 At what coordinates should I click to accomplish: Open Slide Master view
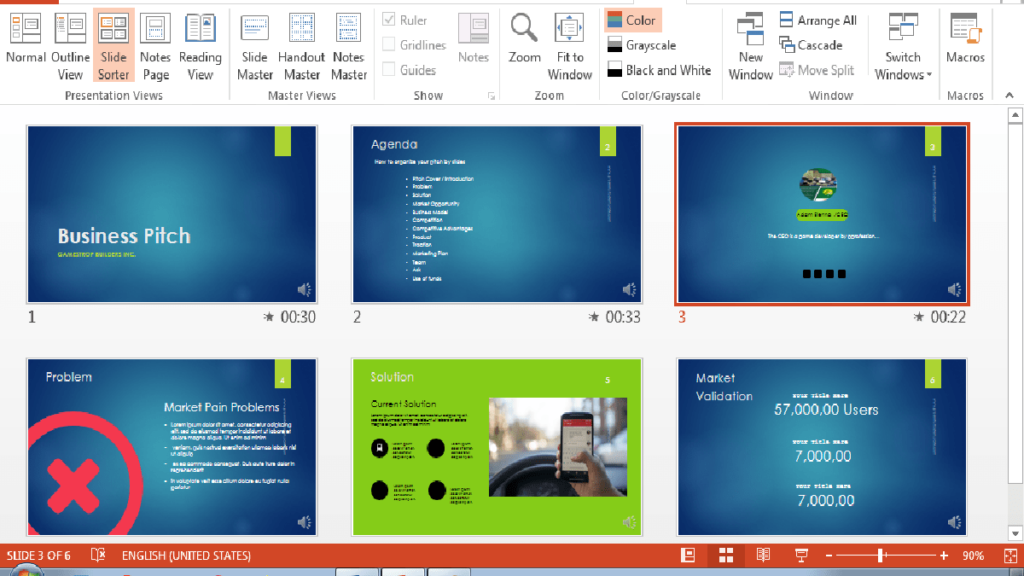coord(255,44)
